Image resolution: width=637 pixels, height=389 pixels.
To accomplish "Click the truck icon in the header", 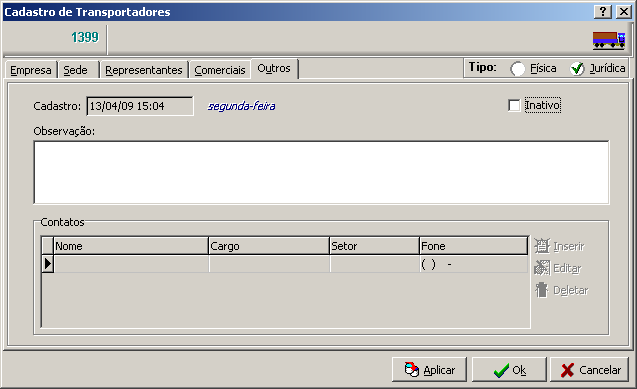I will tap(609, 40).
